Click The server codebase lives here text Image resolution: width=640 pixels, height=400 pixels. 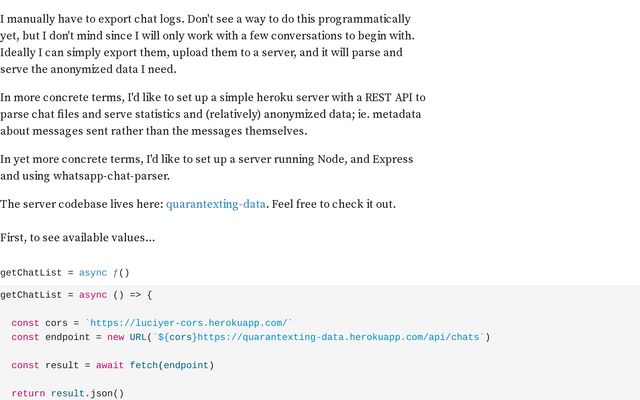coord(82,204)
